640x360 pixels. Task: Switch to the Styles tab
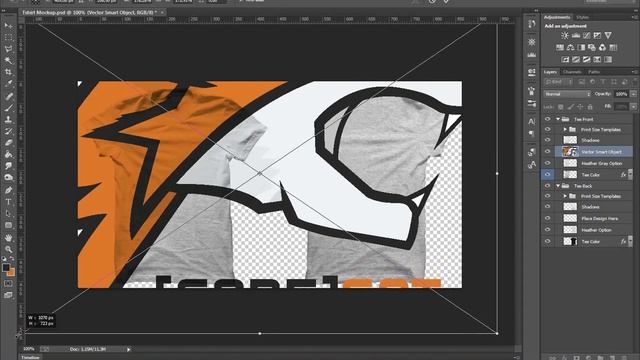(582, 17)
